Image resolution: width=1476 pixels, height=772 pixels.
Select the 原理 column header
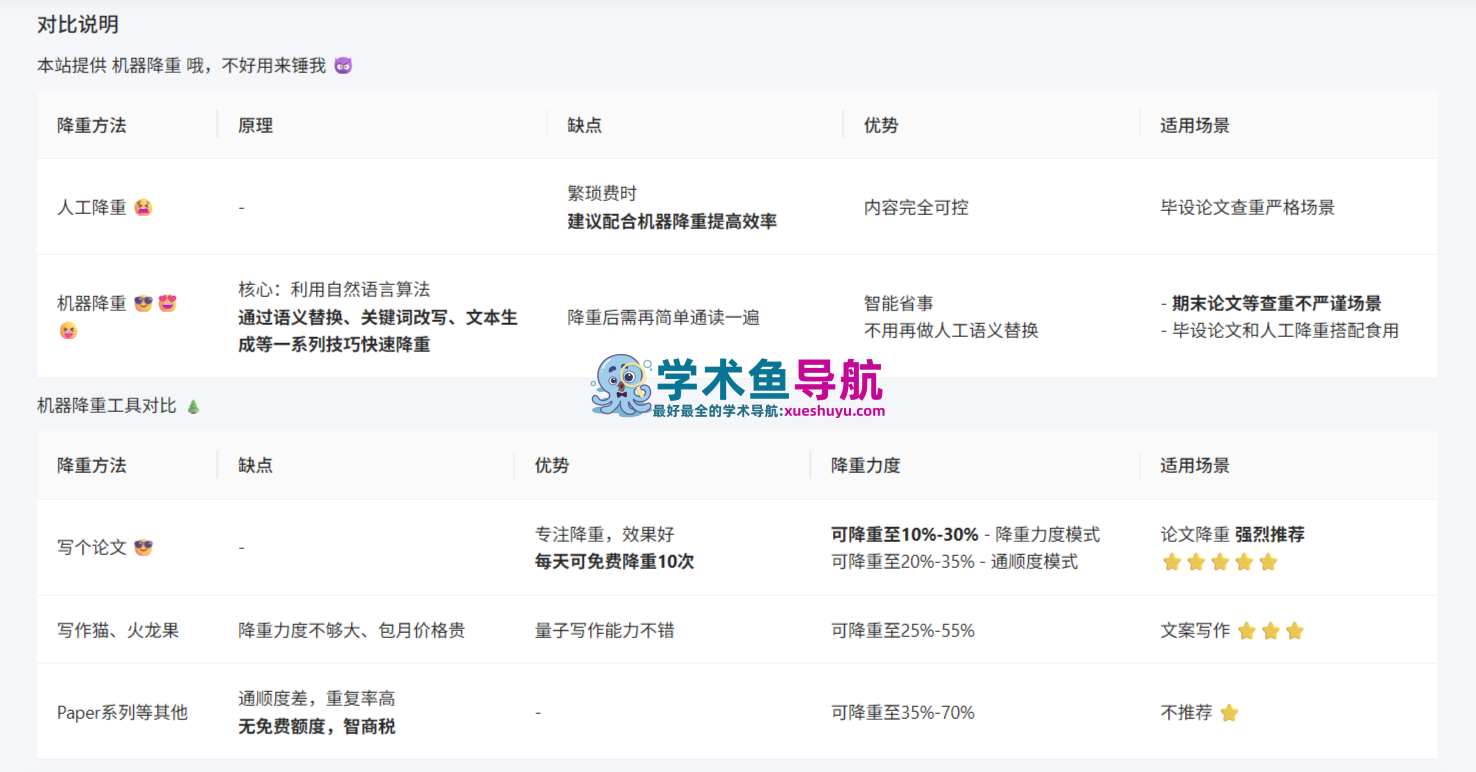tap(255, 126)
